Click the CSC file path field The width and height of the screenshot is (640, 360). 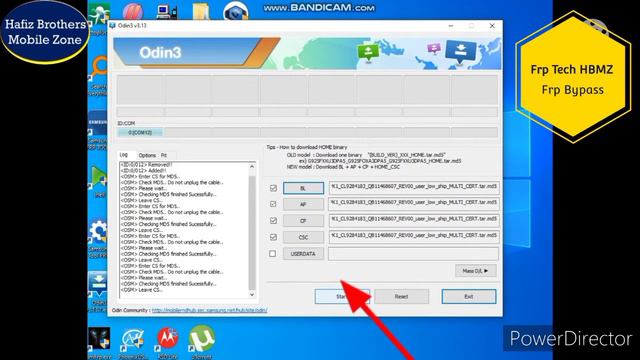pyautogui.click(x=413, y=236)
